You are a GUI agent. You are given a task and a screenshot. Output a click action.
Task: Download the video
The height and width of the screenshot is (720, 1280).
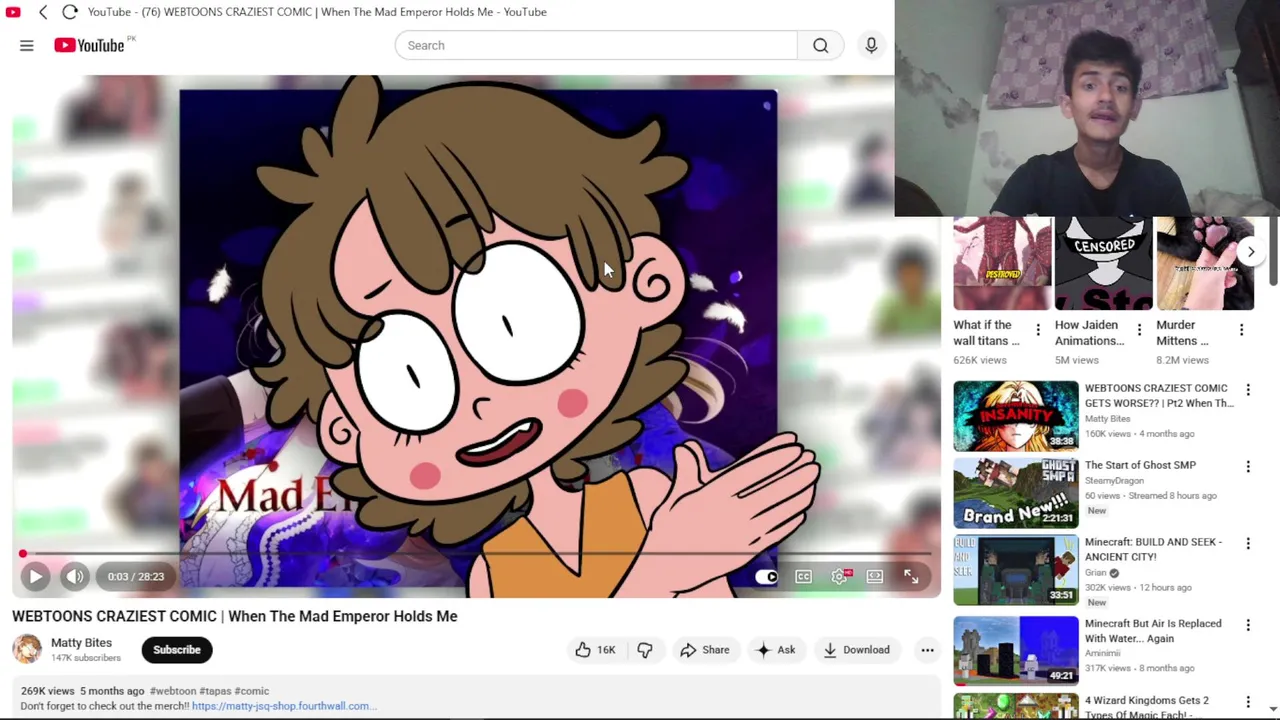click(856, 650)
